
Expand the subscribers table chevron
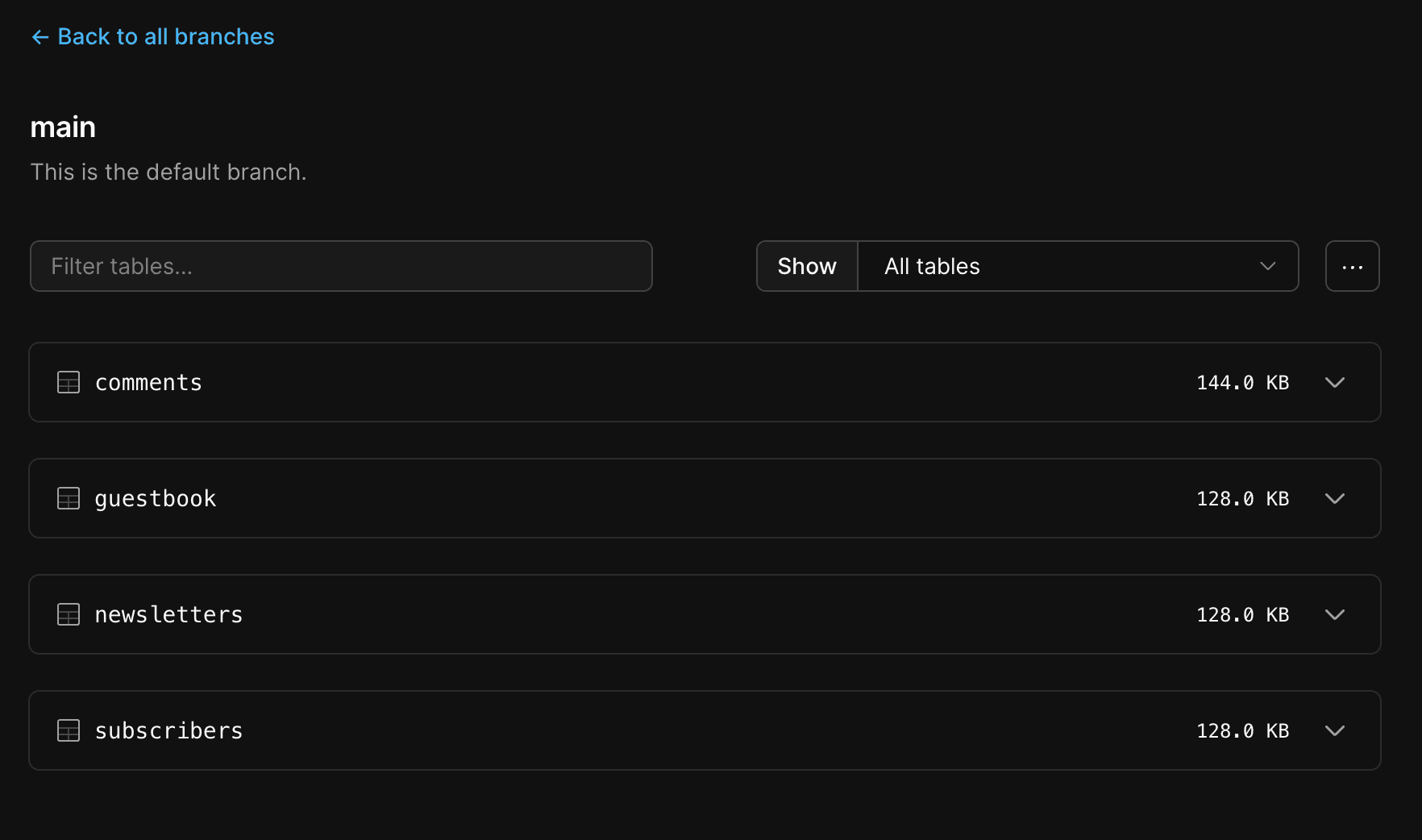point(1335,730)
